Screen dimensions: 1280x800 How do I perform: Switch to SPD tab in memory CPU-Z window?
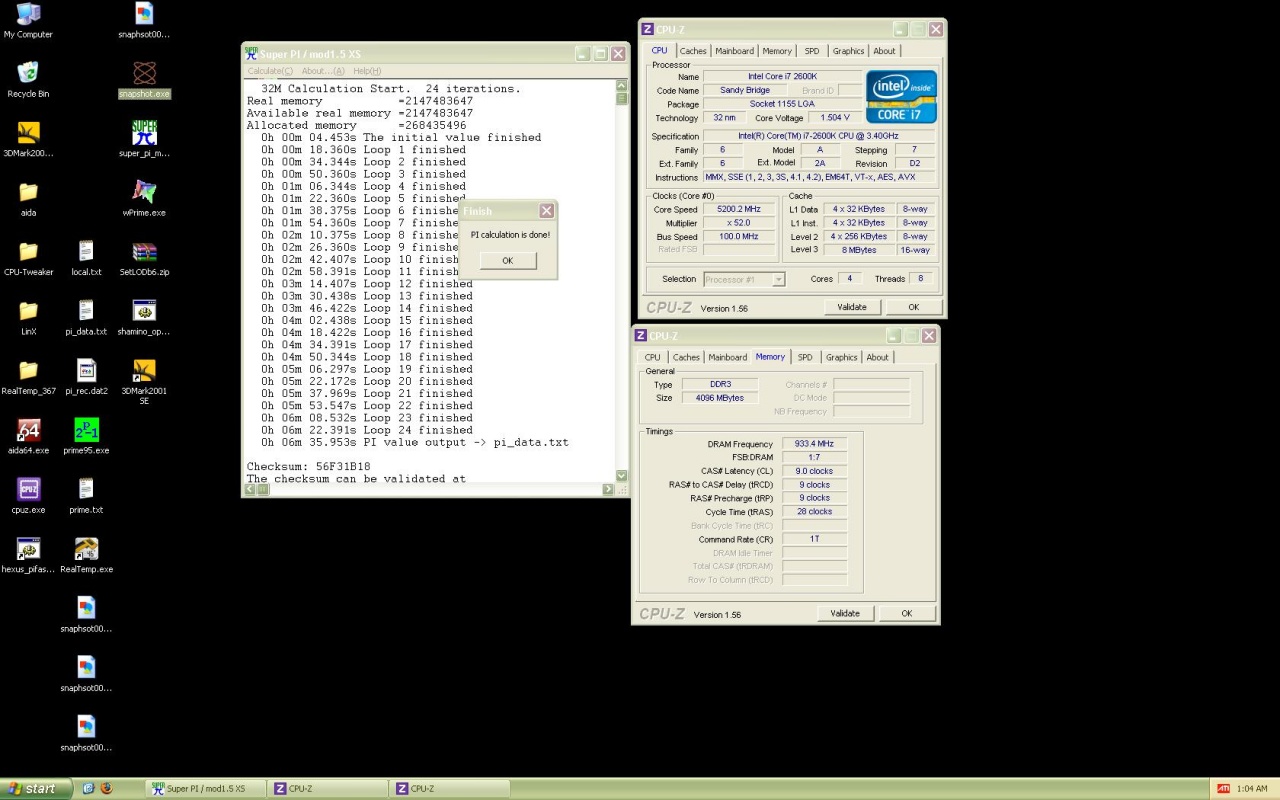[805, 357]
